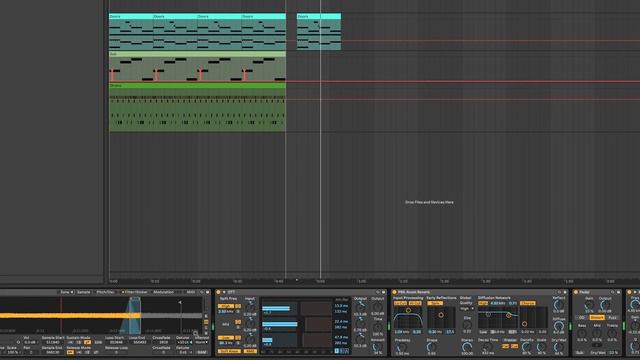Click the Pedal Dry/Wet value field
This screenshot has height=360, width=640.
pos(613,353)
